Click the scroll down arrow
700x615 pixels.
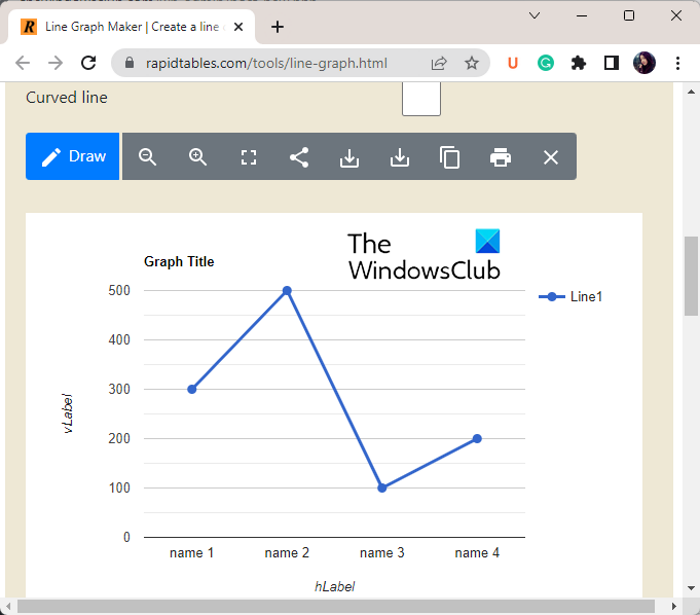691,588
